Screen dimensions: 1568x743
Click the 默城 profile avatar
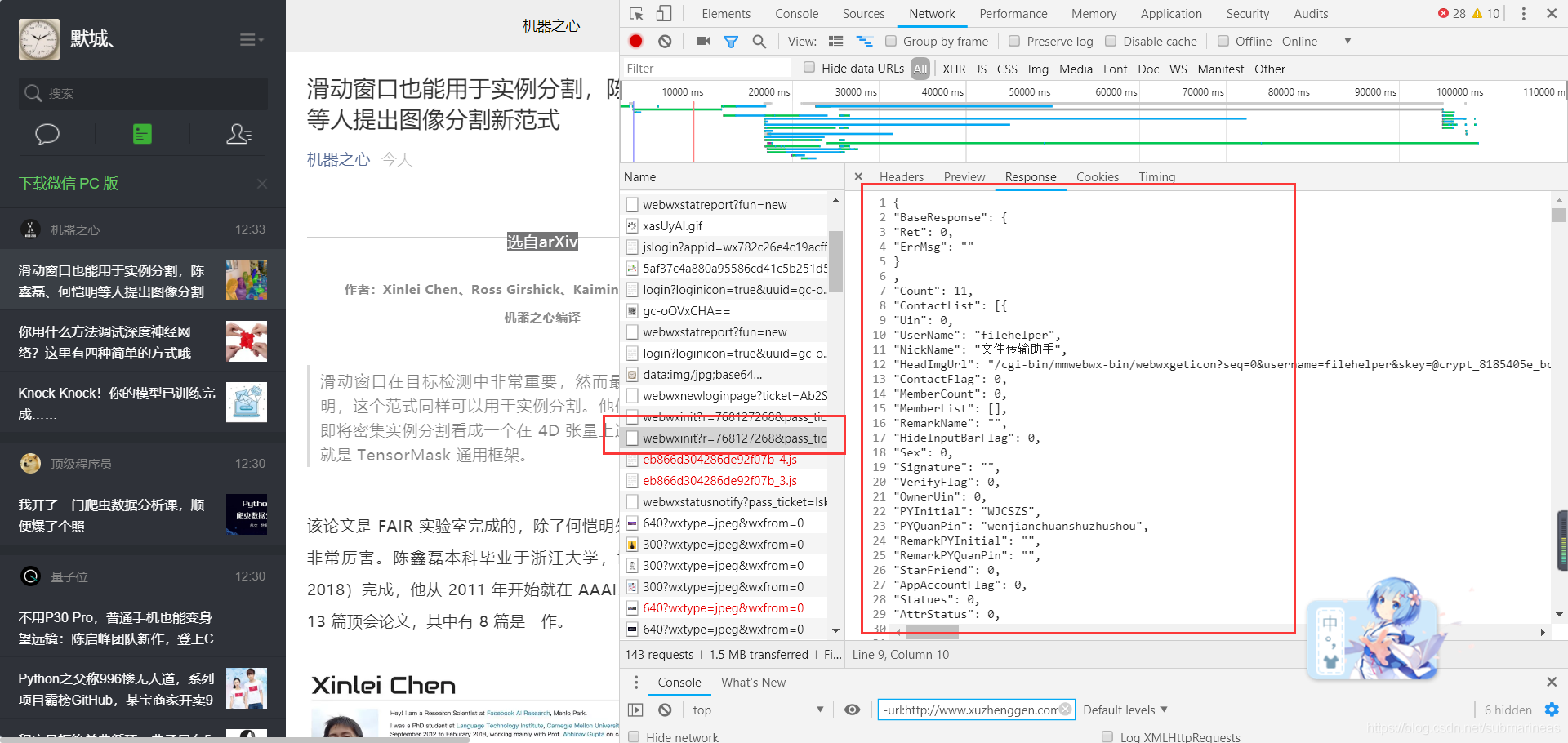click(x=39, y=39)
